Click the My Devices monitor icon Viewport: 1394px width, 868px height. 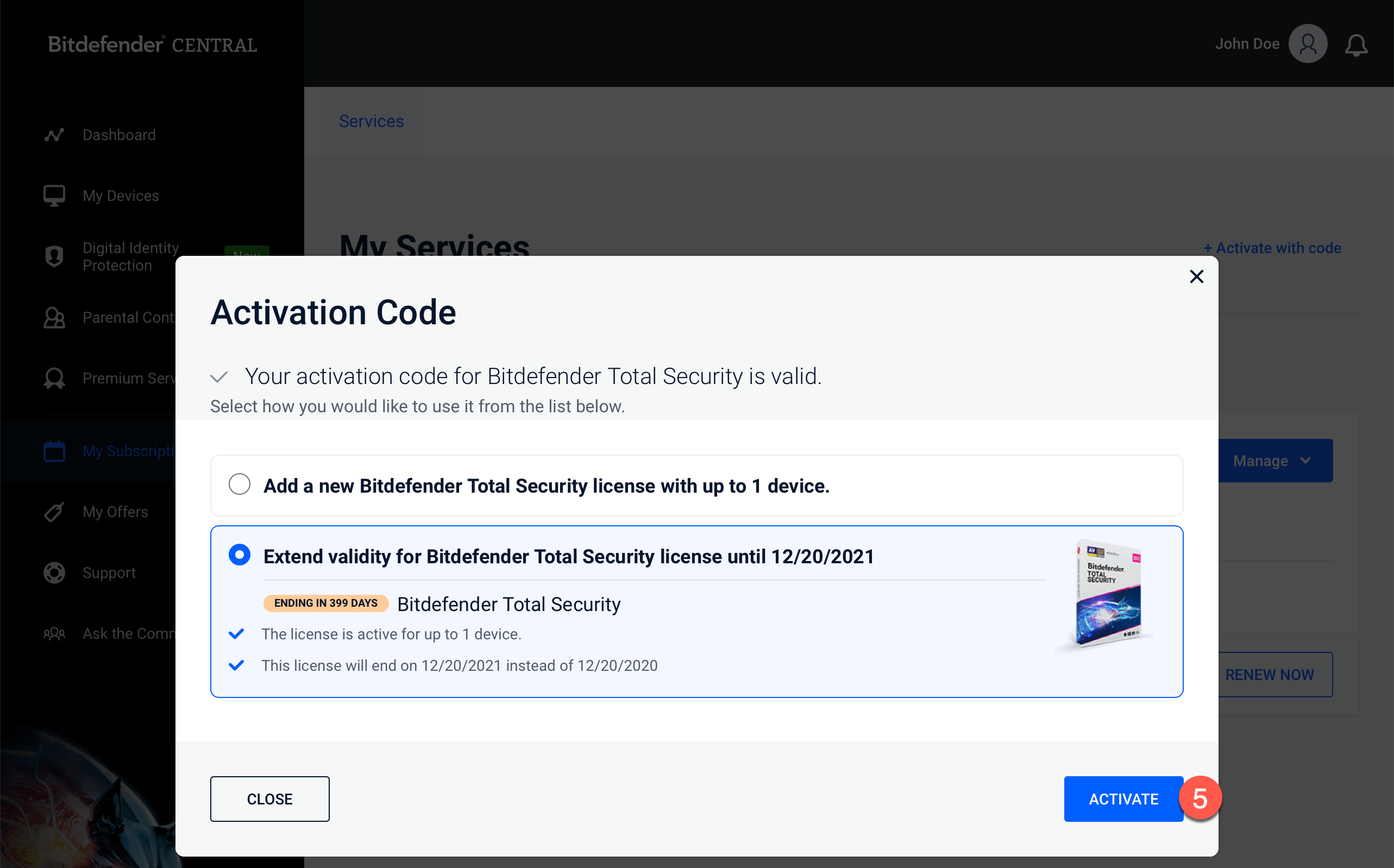54,196
